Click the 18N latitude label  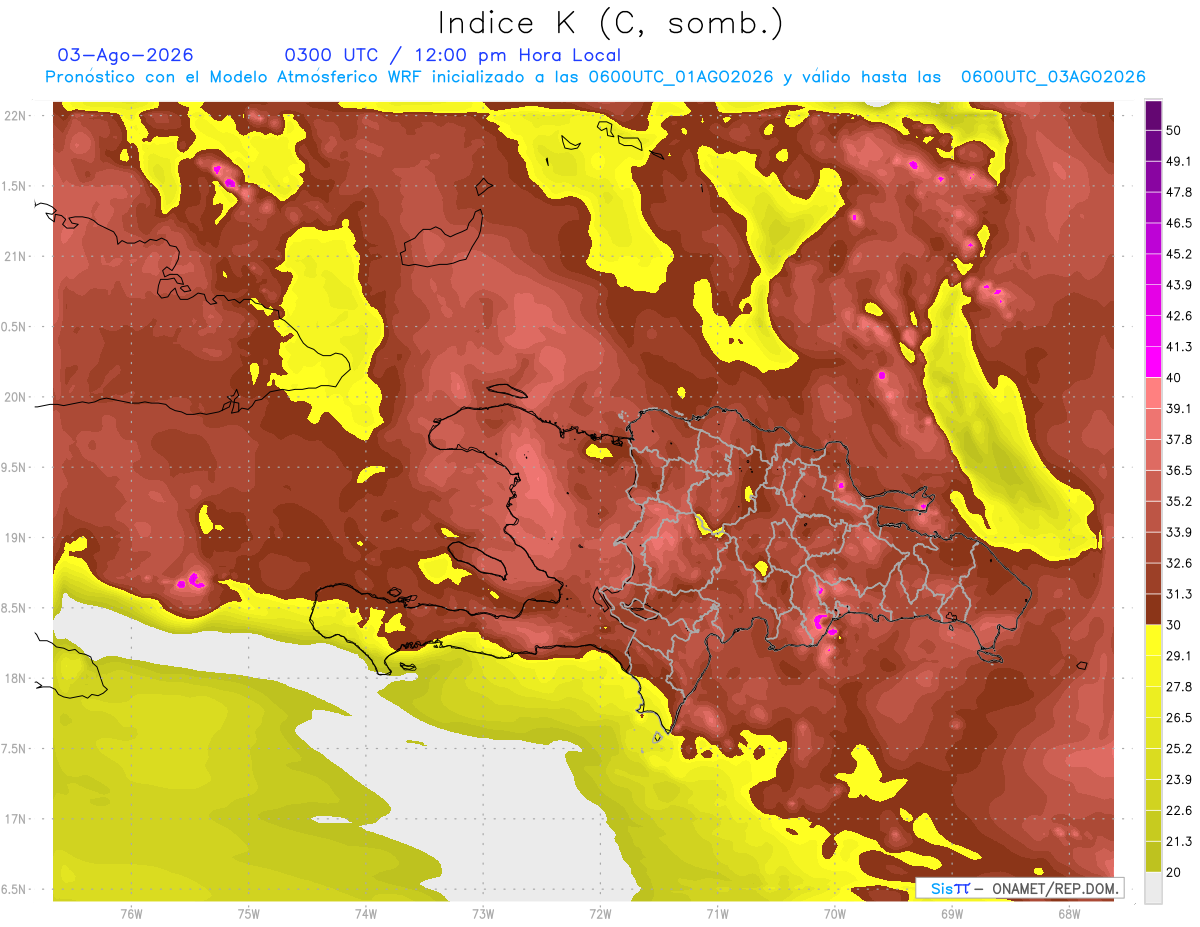pyautogui.click(x=15, y=679)
